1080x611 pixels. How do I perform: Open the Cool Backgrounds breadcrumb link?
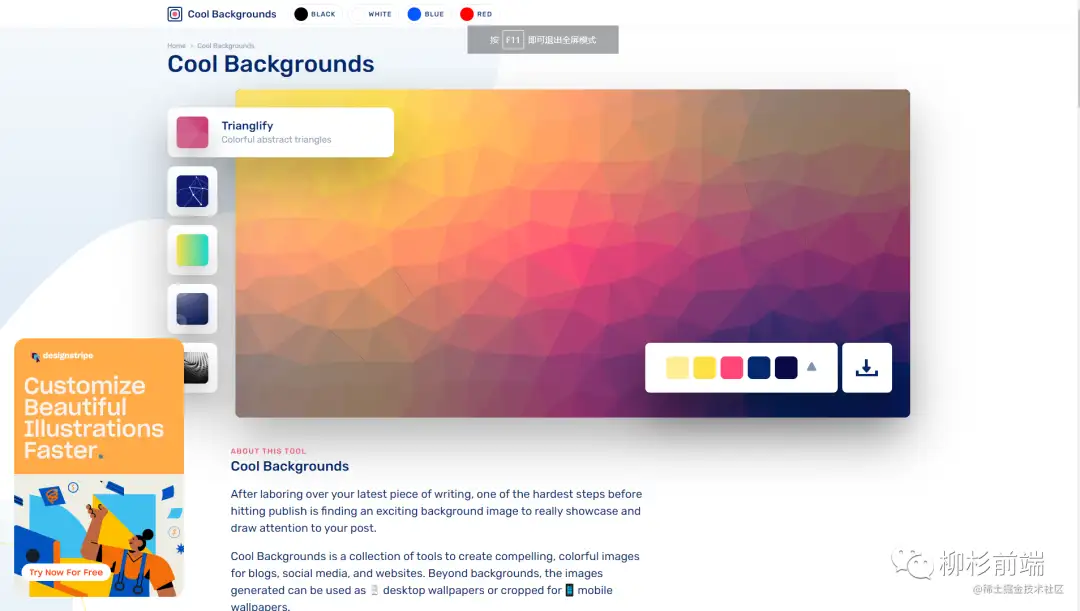tap(226, 46)
